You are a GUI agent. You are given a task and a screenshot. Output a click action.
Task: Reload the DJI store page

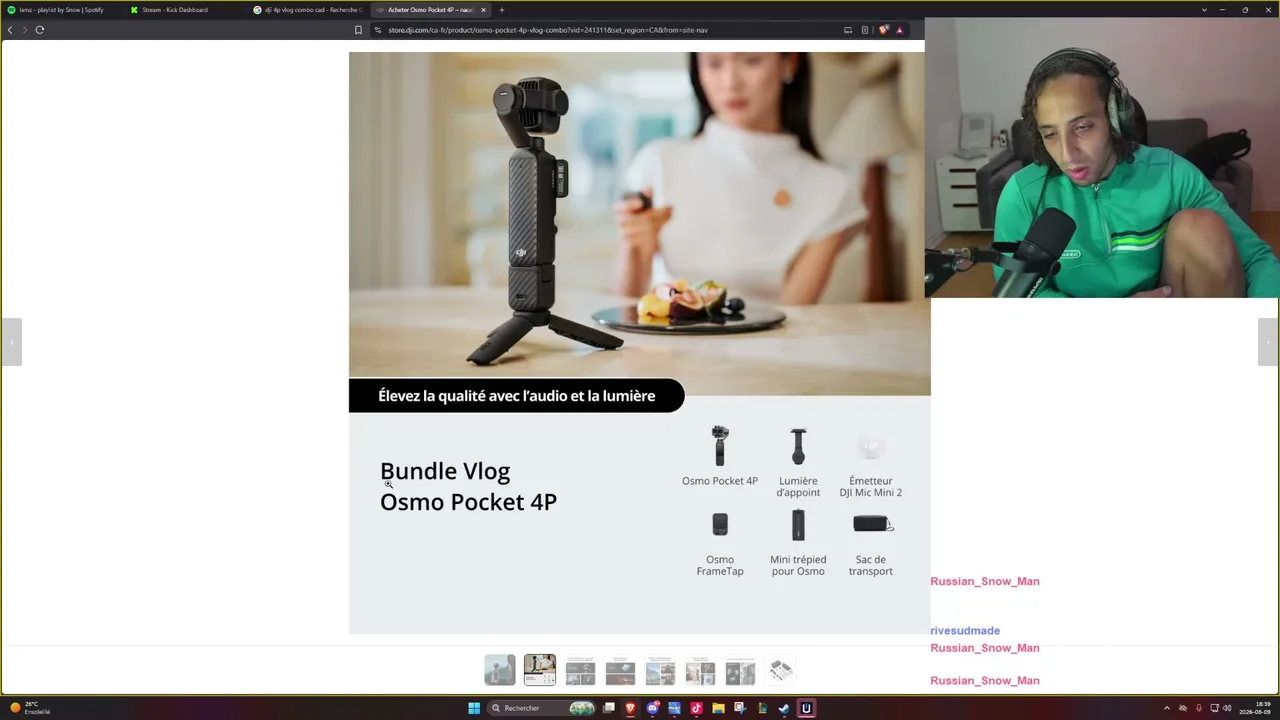click(40, 30)
